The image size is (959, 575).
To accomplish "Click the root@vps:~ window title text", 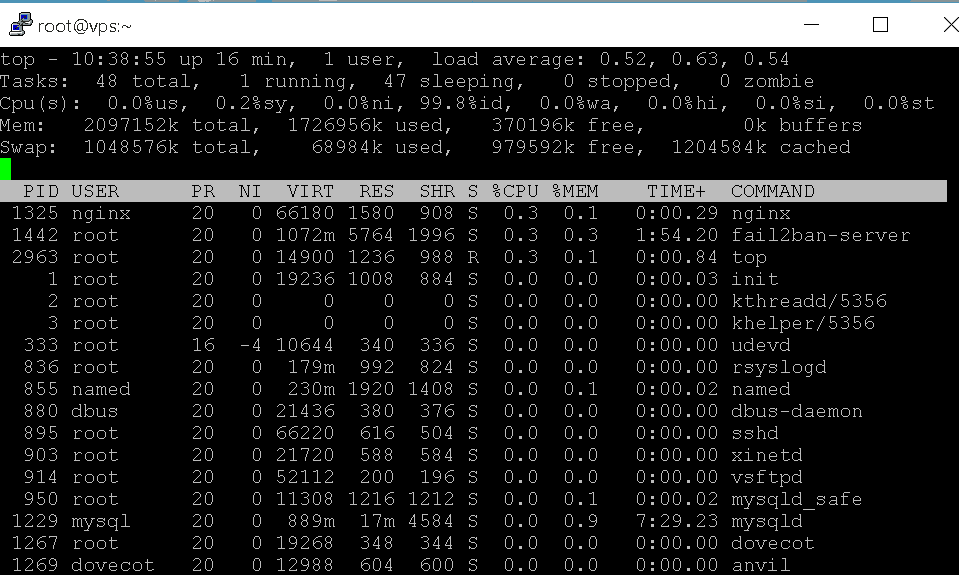I will tap(85, 26).
